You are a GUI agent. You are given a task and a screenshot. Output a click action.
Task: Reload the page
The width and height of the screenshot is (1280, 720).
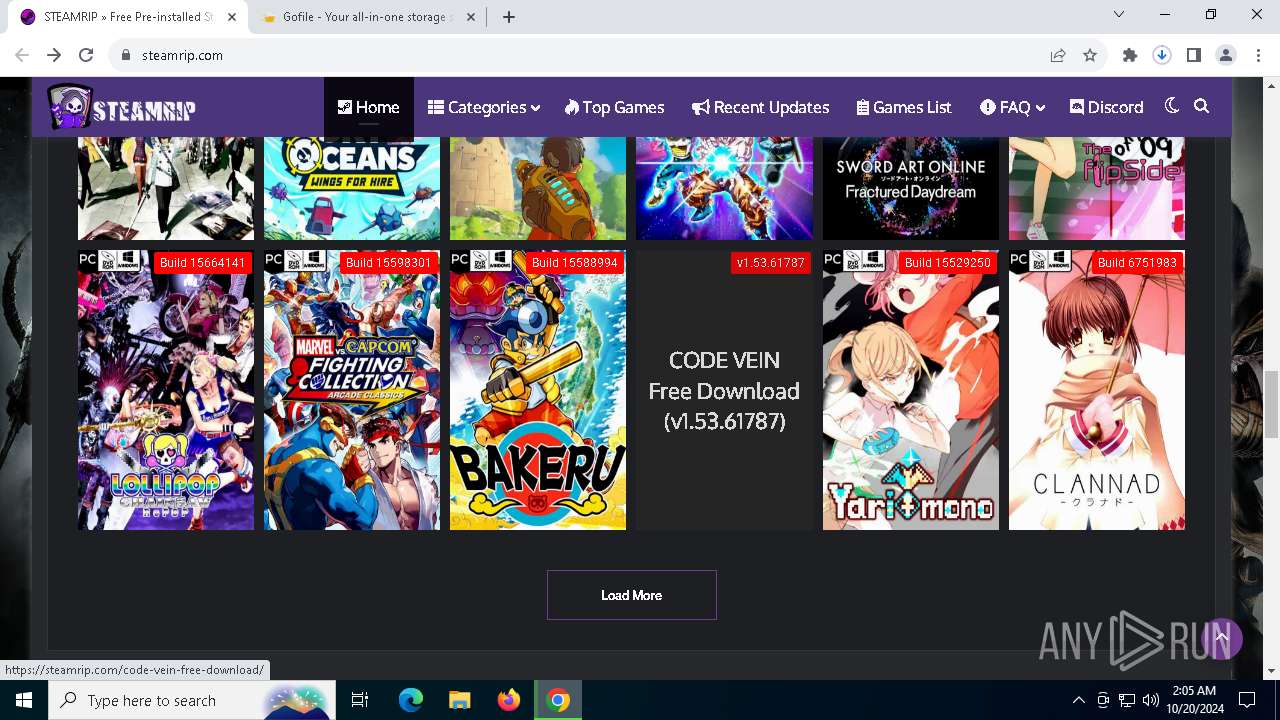(86, 55)
